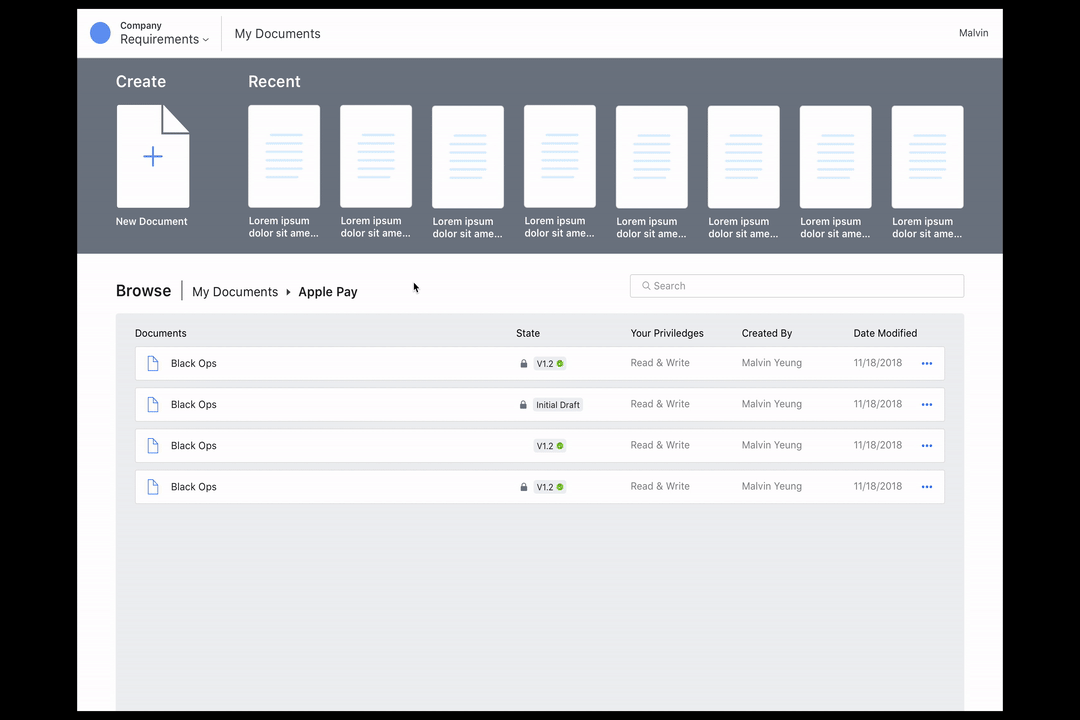Image resolution: width=1080 pixels, height=720 pixels.
Task: Sort by the Created By column header
Action: (767, 333)
